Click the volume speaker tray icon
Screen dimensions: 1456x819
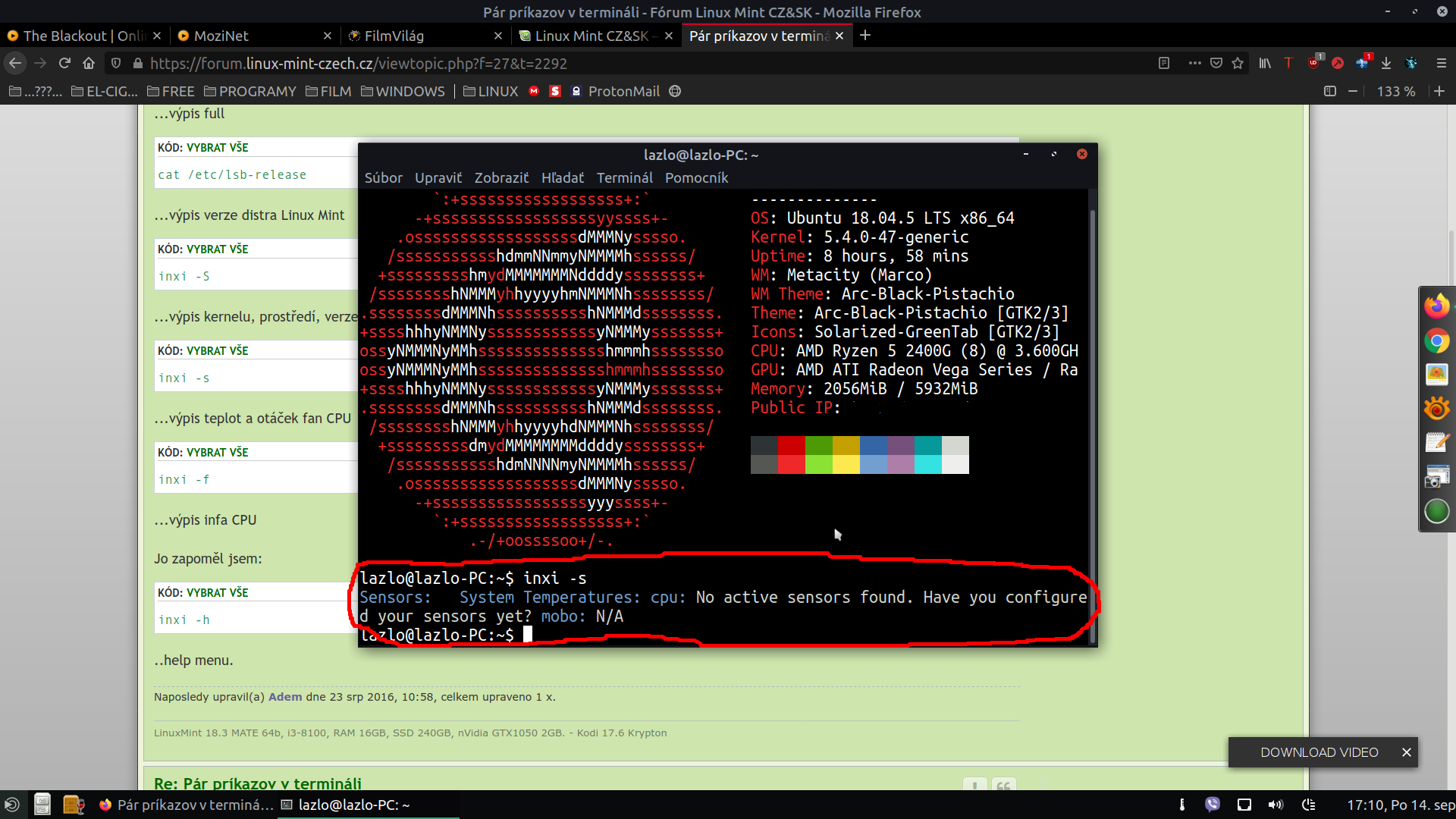1276,805
